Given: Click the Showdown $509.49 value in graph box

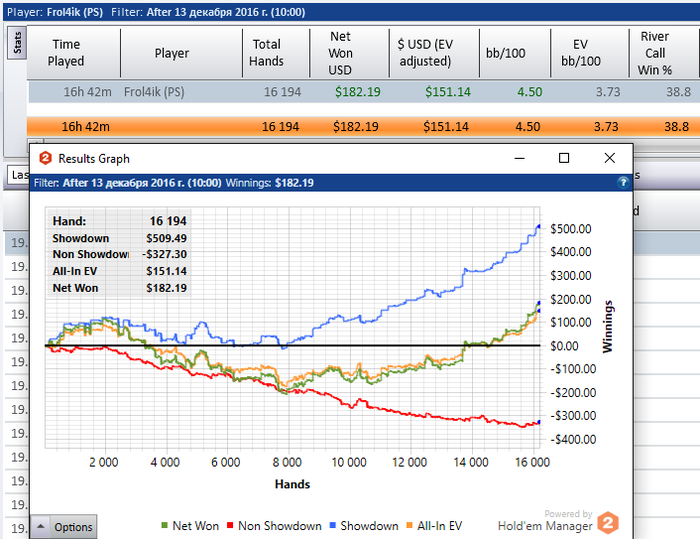Looking at the screenshot, I should pyautogui.click(x=166, y=238).
